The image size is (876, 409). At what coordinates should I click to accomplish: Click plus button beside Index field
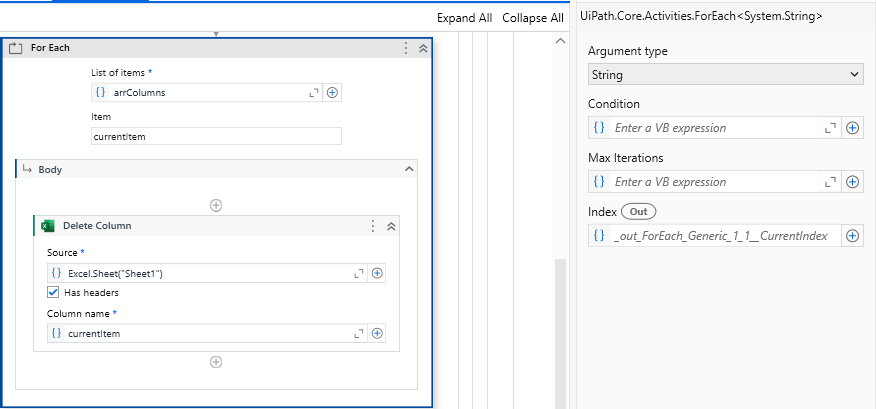coord(853,236)
